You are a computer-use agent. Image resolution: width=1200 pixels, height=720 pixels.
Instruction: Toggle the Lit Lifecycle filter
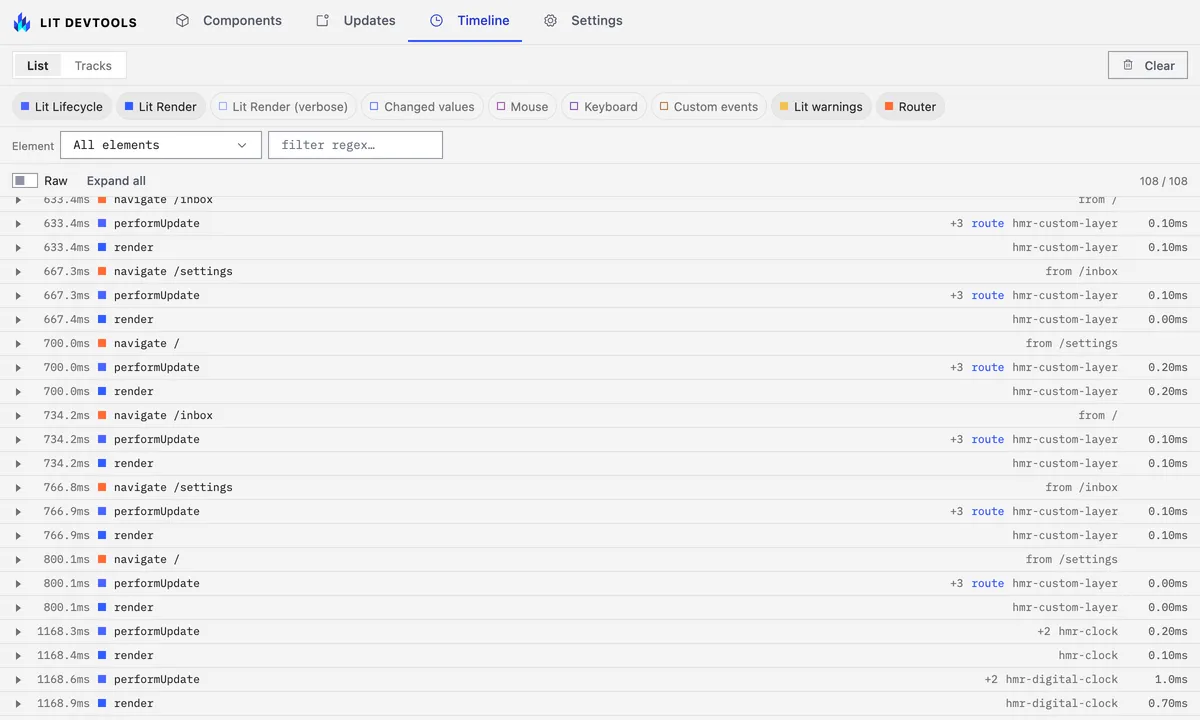coord(62,106)
